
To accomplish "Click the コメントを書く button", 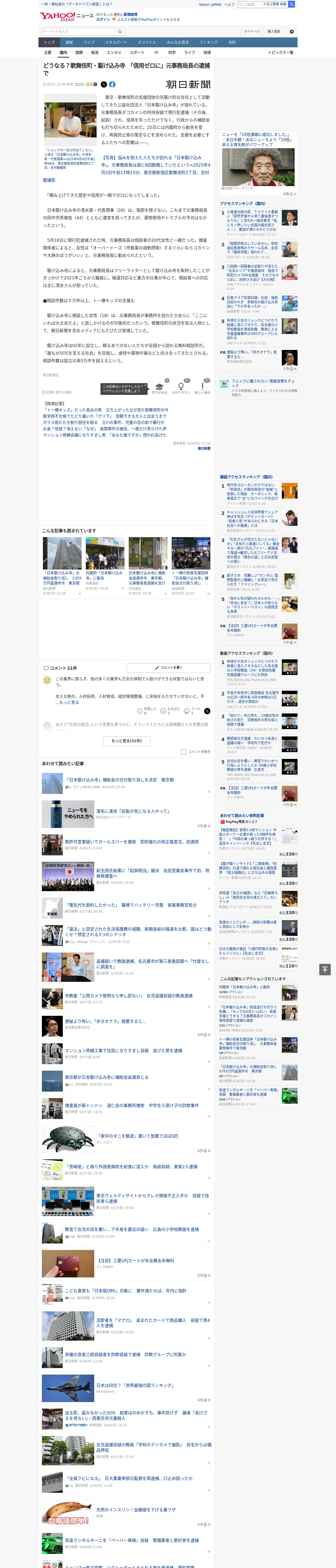I will click(168, 668).
